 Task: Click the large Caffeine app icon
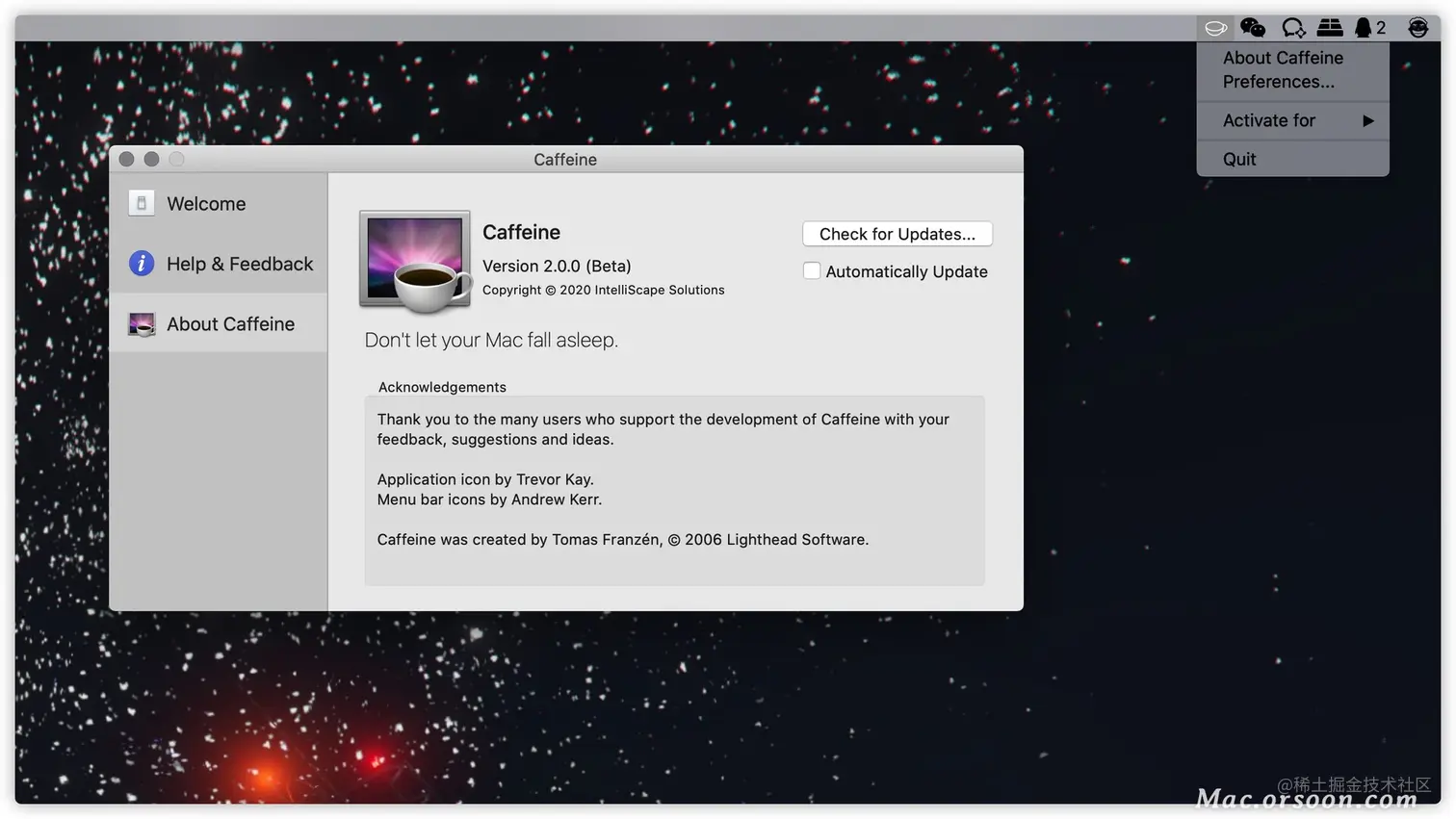point(415,262)
